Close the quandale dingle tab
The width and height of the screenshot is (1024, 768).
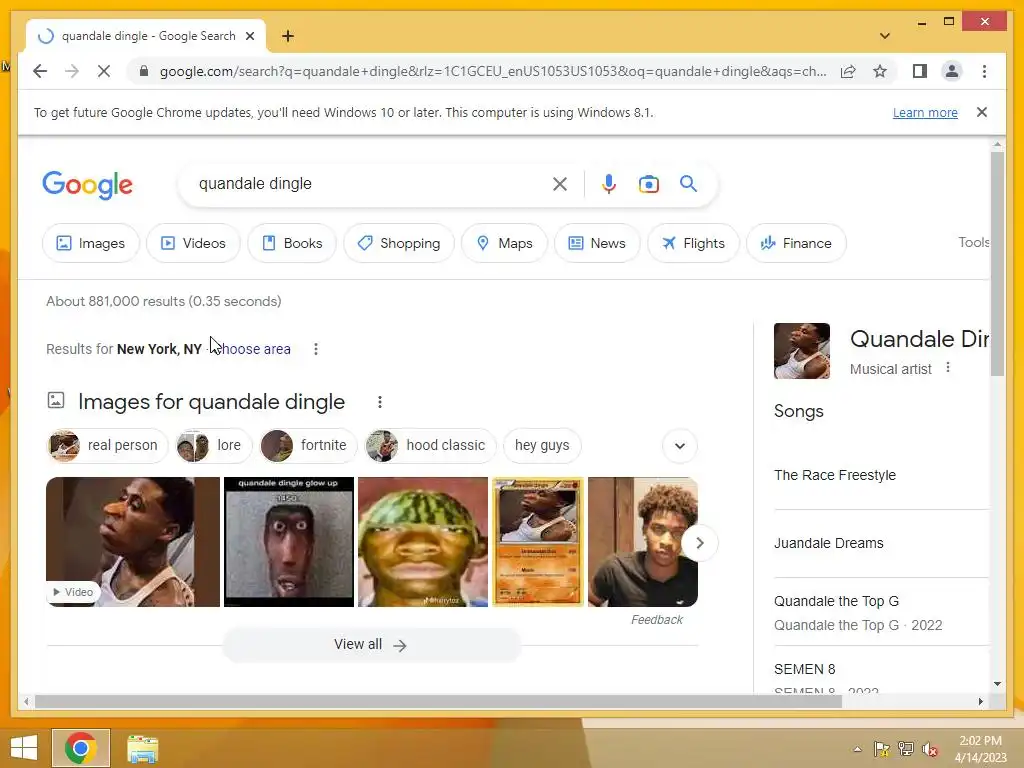point(249,36)
